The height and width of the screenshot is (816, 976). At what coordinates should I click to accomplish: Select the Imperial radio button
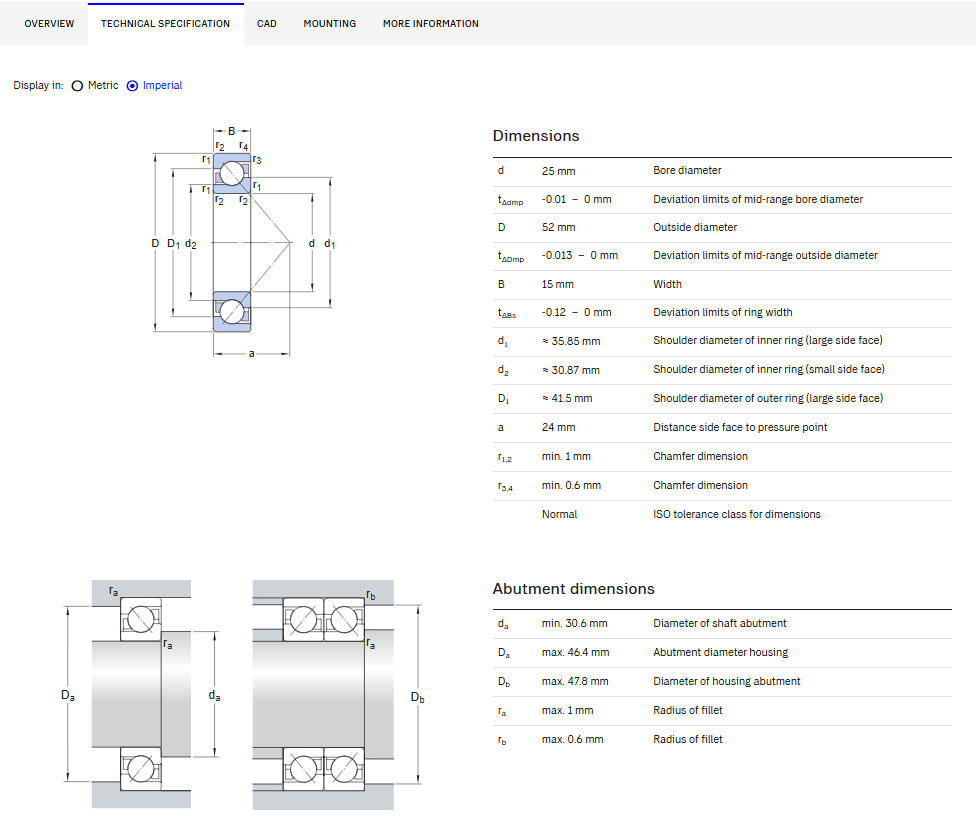(132, 86)
